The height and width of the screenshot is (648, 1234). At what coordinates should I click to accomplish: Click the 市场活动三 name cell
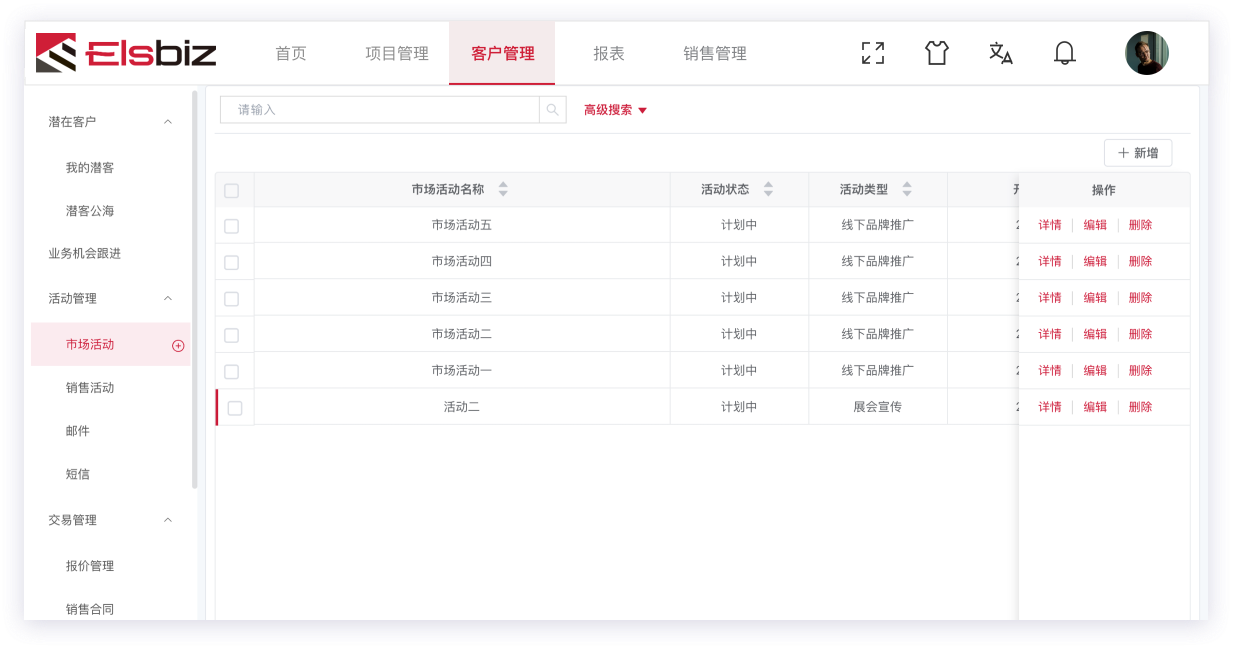(462, 298)
